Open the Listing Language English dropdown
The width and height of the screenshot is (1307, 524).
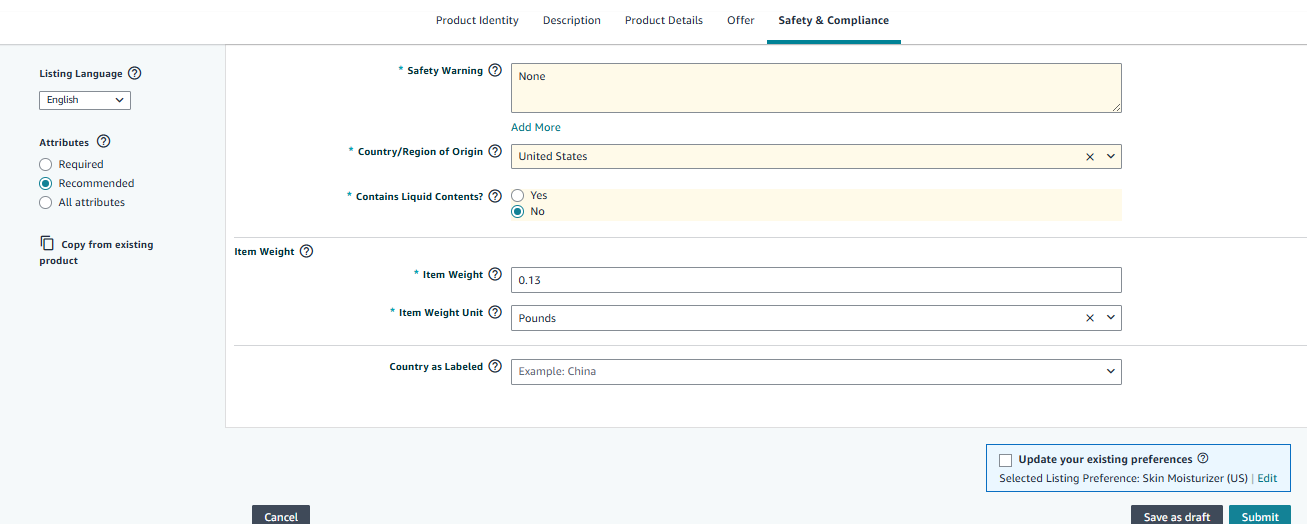(x=85, y=100)
